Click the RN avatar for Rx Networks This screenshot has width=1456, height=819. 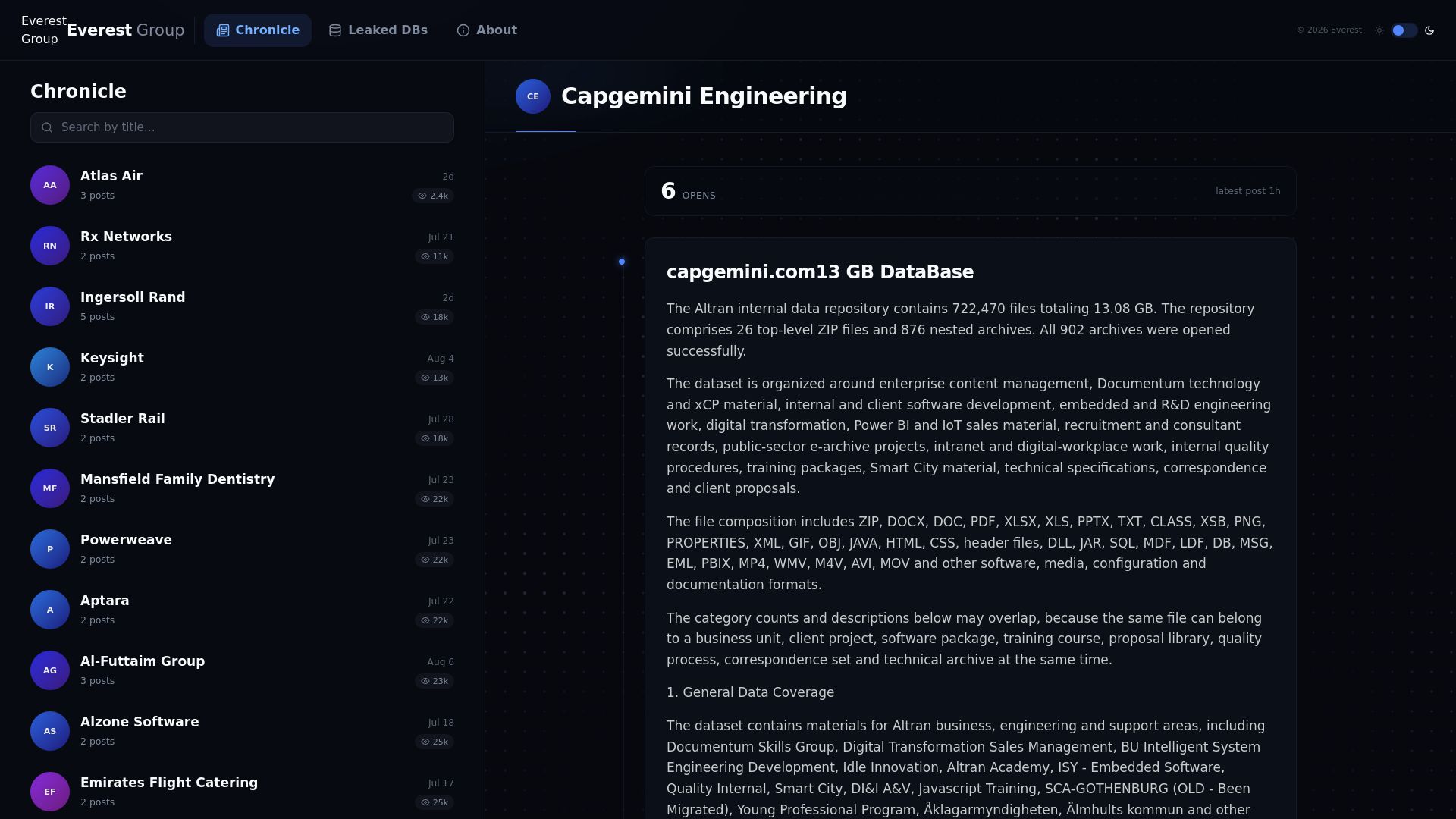(x=50, y=246)
